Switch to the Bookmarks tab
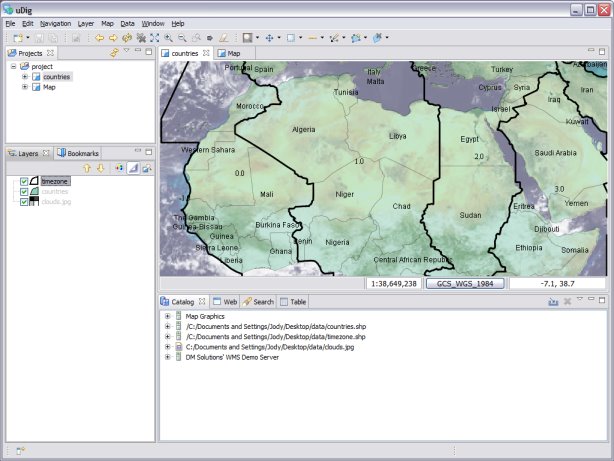Screen dimensions: 614x461 coord(78,153)
